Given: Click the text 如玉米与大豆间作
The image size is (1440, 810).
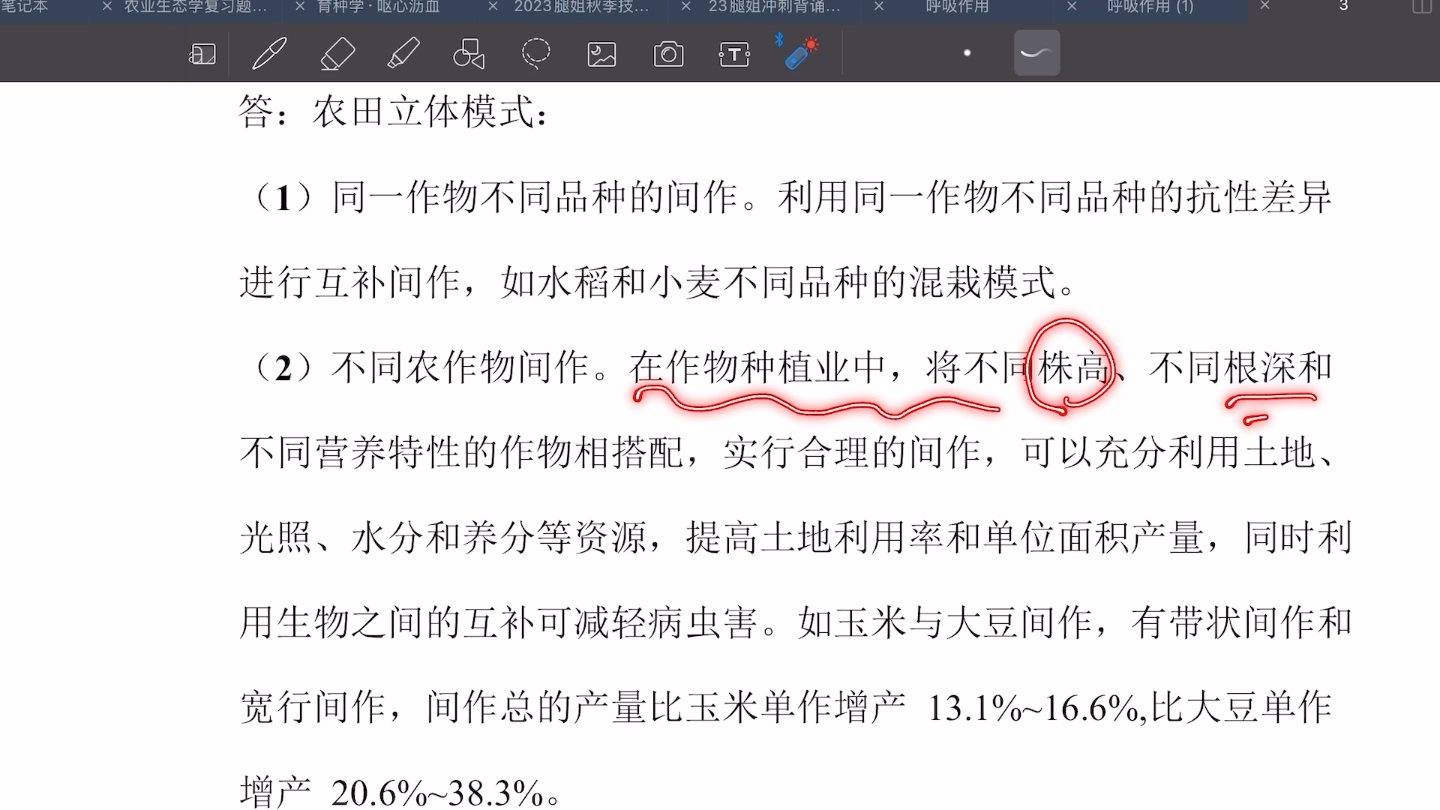Looking at the screenshot, I should (945, 623).
